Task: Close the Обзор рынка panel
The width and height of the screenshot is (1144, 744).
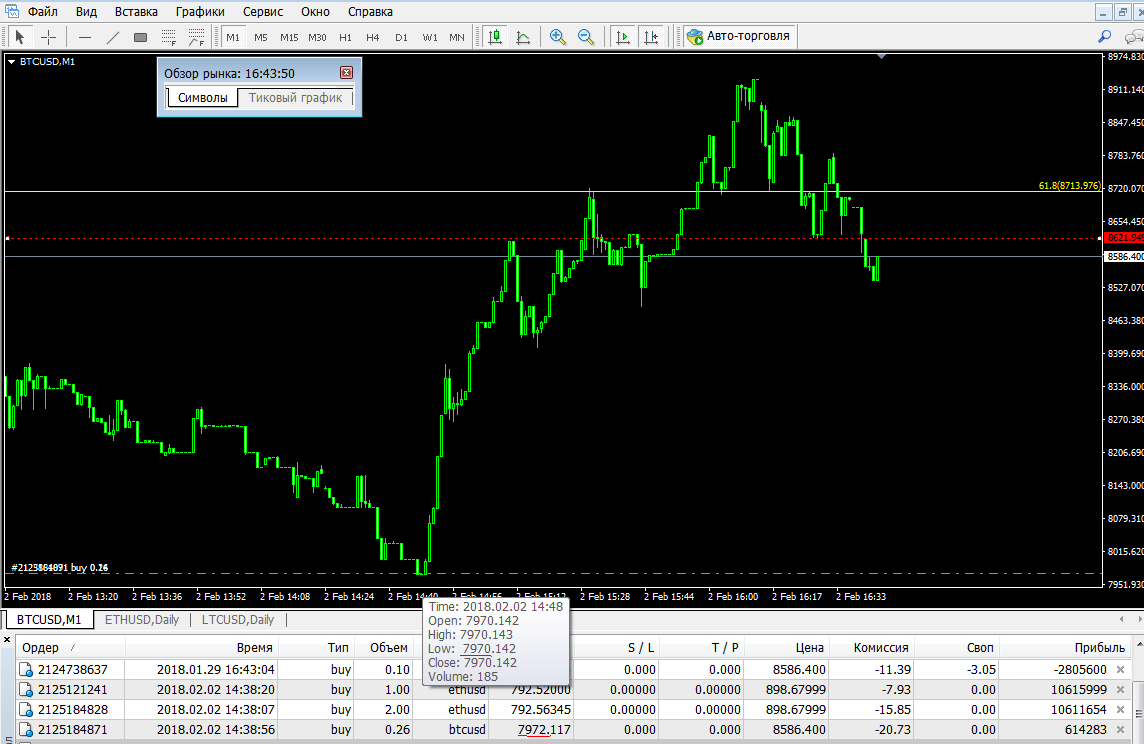Action: 347,72
